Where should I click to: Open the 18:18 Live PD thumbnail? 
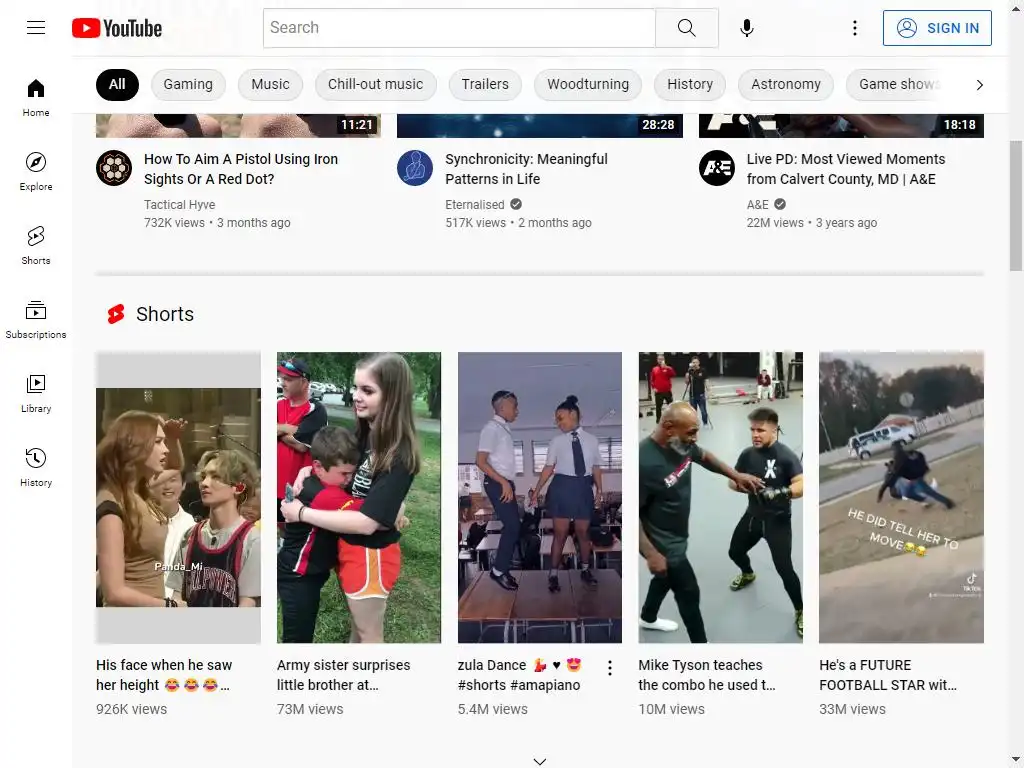tap(841, 125)
